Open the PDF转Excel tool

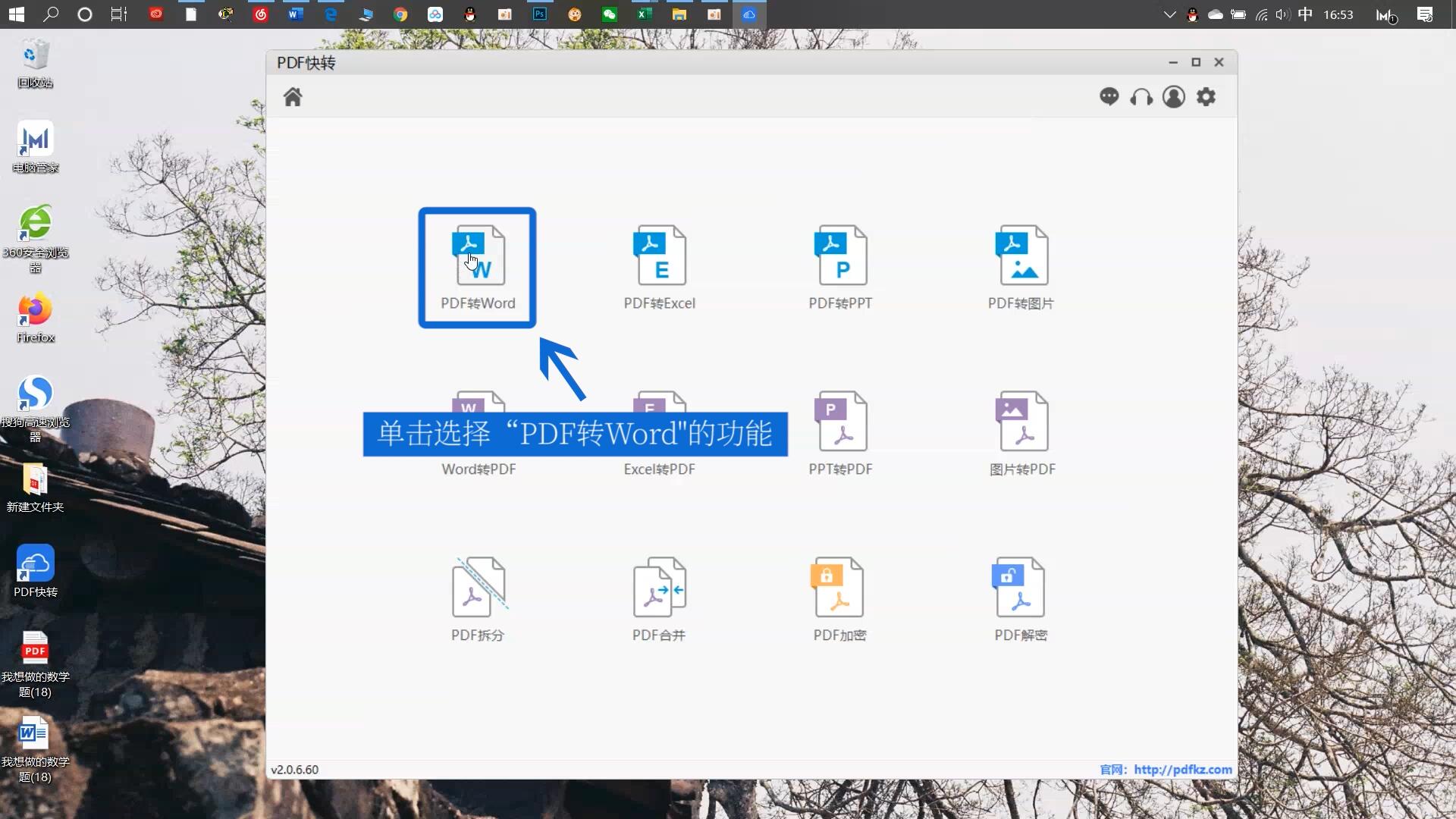[x=658, y=265]
